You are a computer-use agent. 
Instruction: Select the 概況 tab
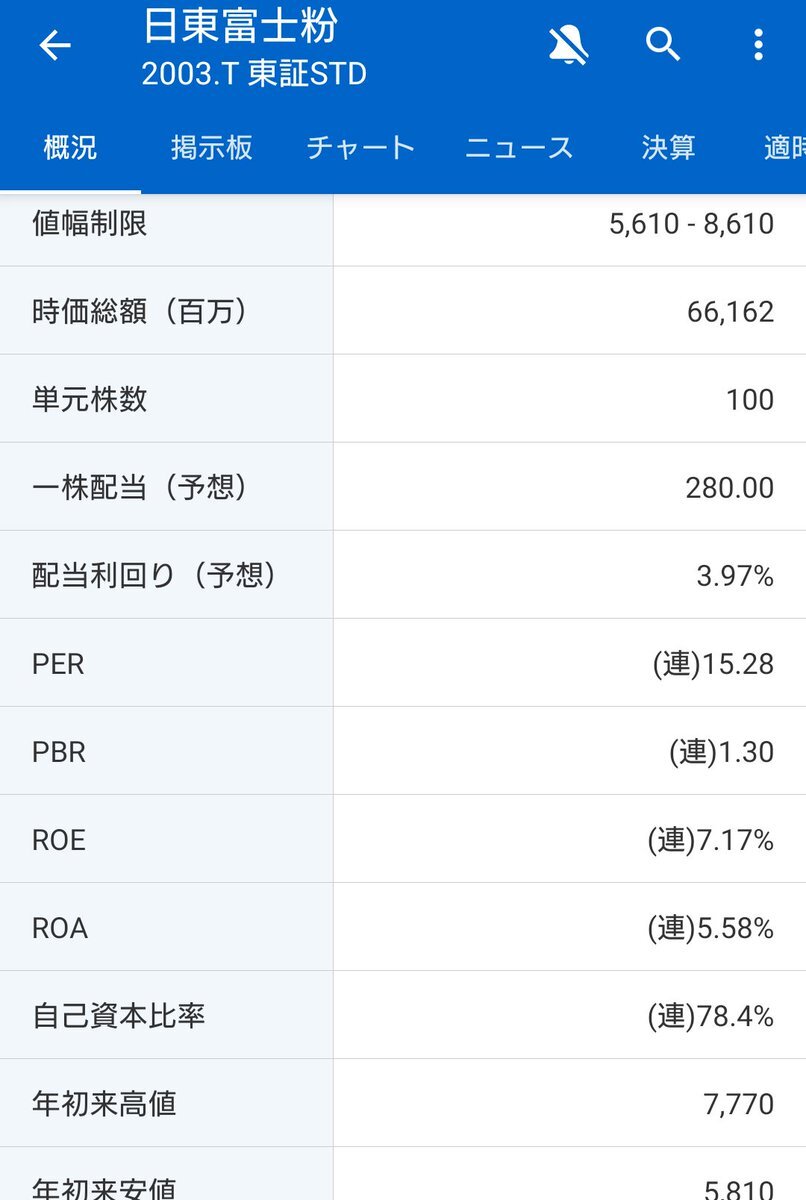coord(70,148)
